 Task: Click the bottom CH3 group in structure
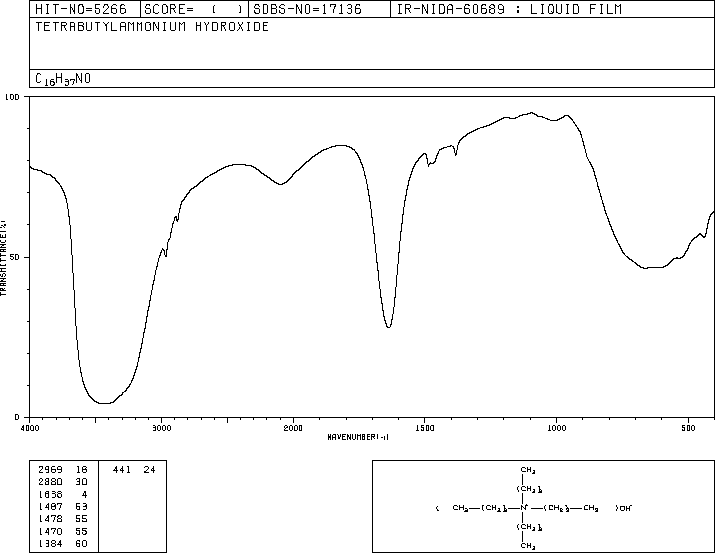pos(528,546)
